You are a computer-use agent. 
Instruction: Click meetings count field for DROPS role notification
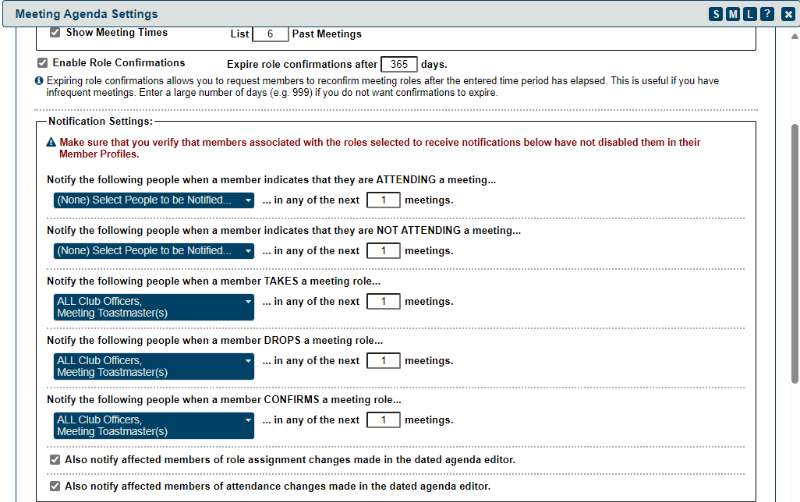tap(383, 361)
